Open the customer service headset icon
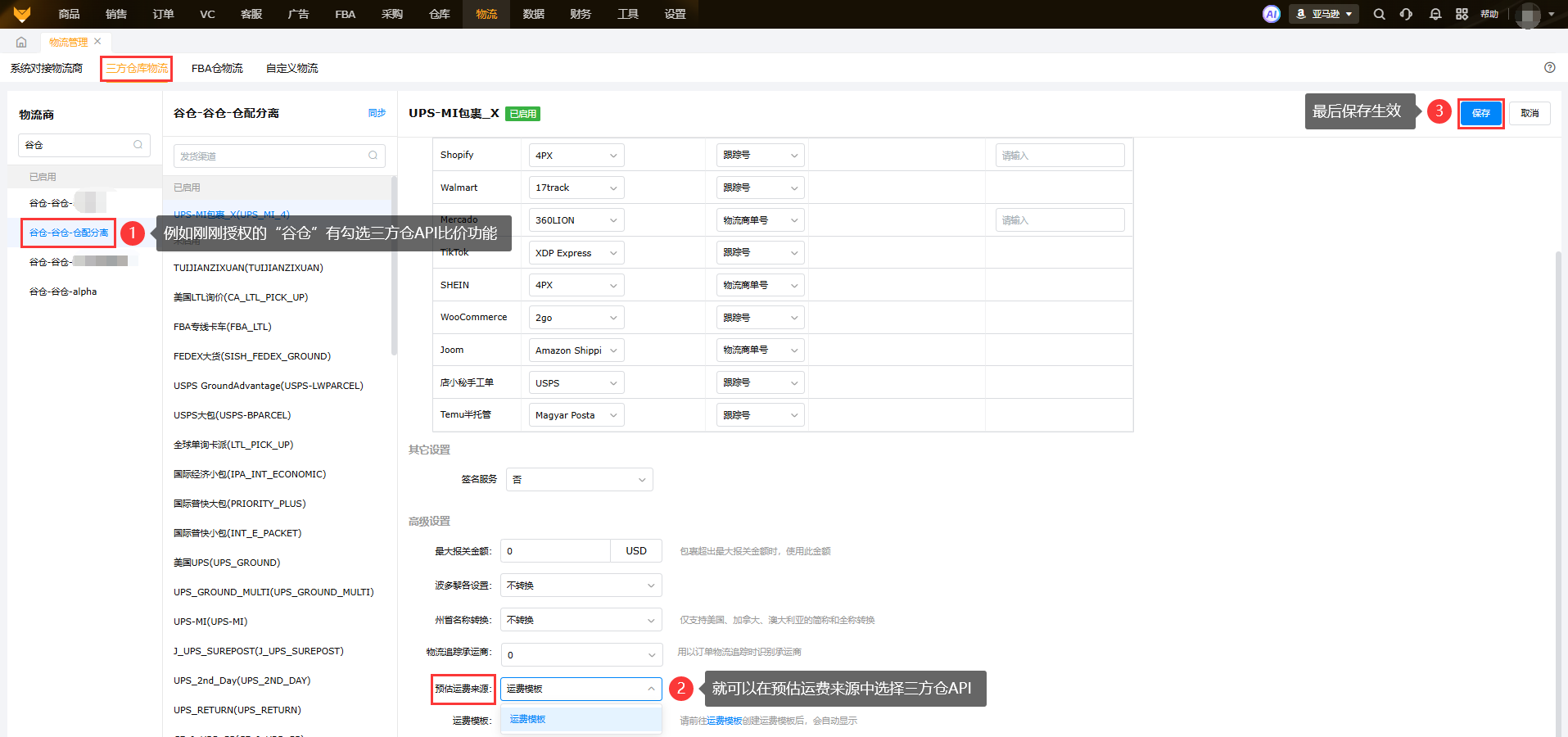Image resolution: width=1568 pixels, height=737 pixels. pyautogui.click(x=1406, y=14)
